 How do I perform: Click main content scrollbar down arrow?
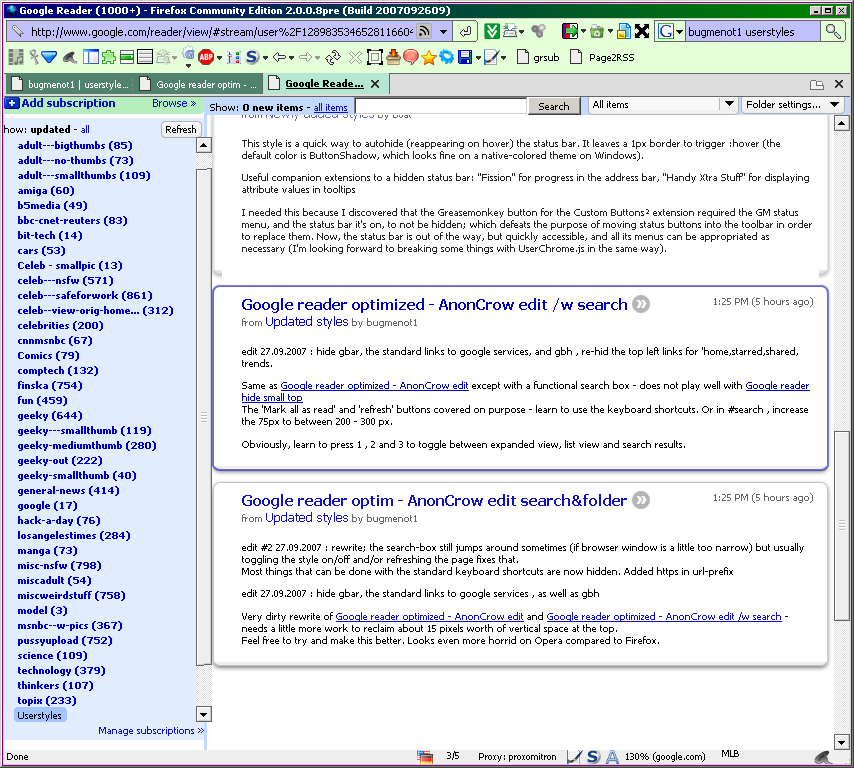click(841, 742)
